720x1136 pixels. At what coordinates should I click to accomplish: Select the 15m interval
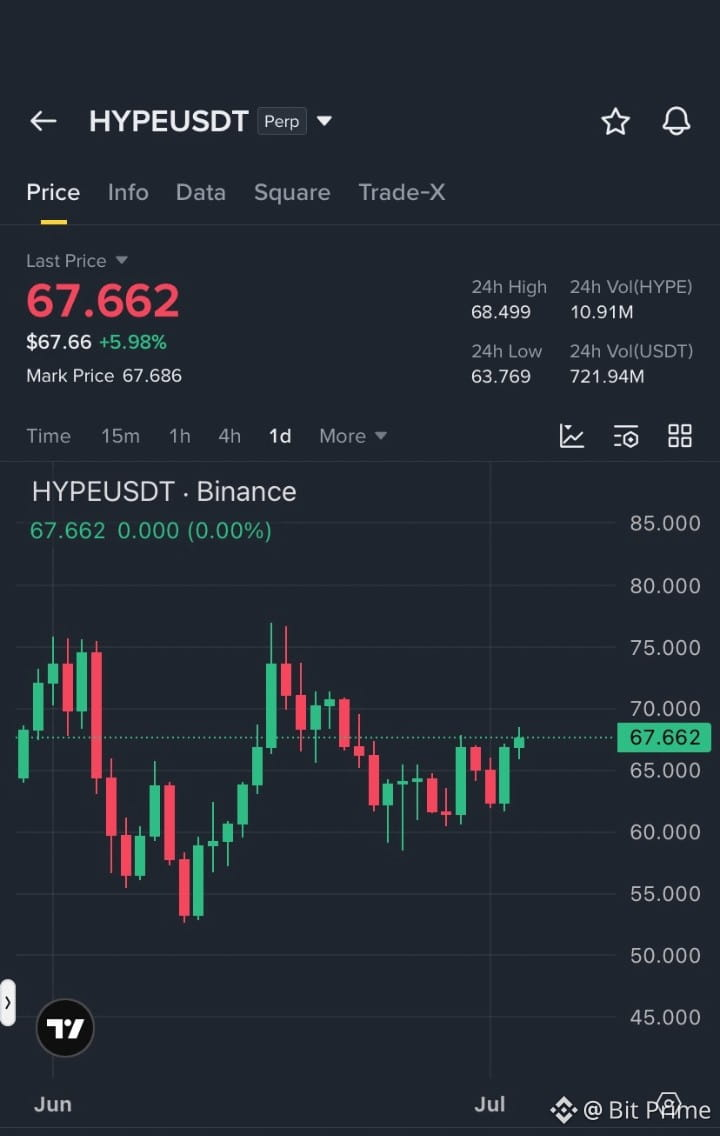point(120,436)
